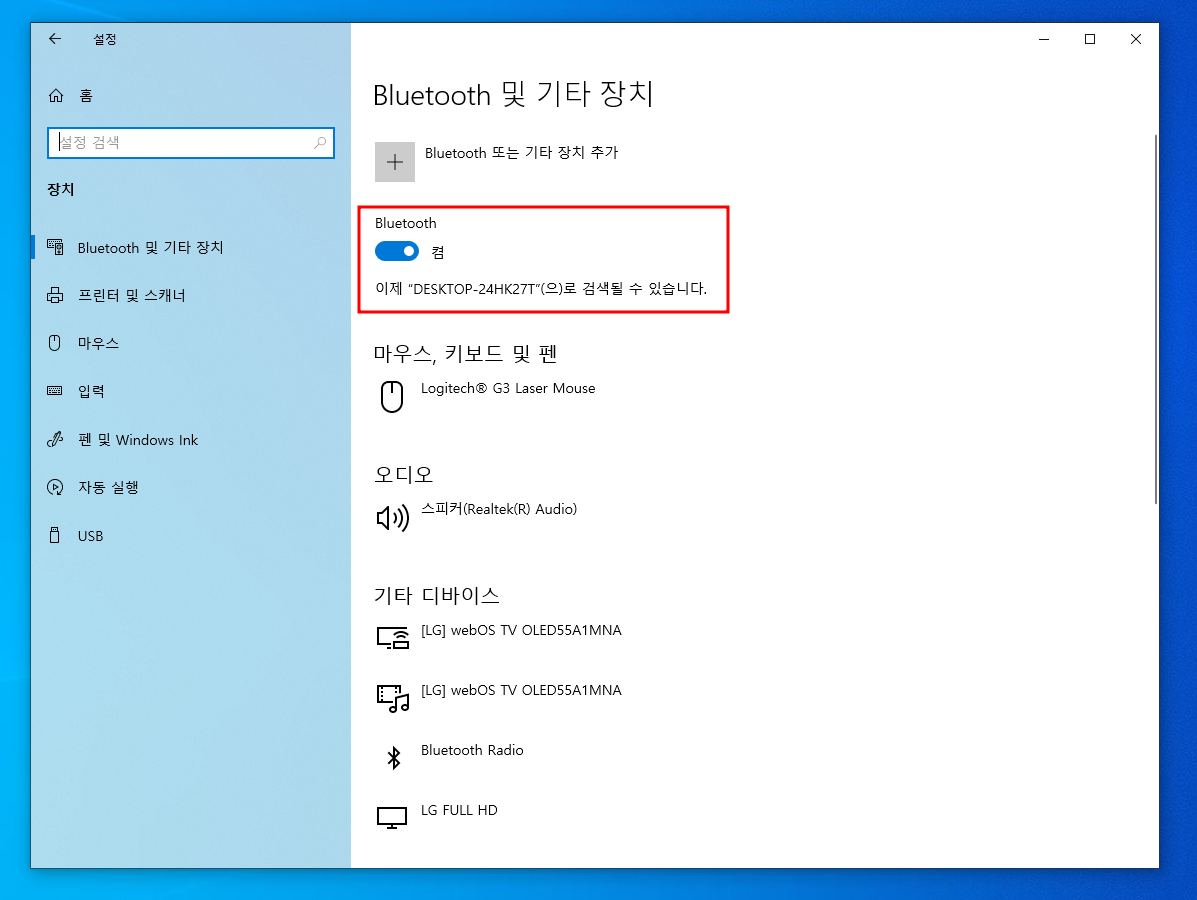Click the first webOS TV network display icon
This screenshot has width=1197, height=900.
pos(393,638)
